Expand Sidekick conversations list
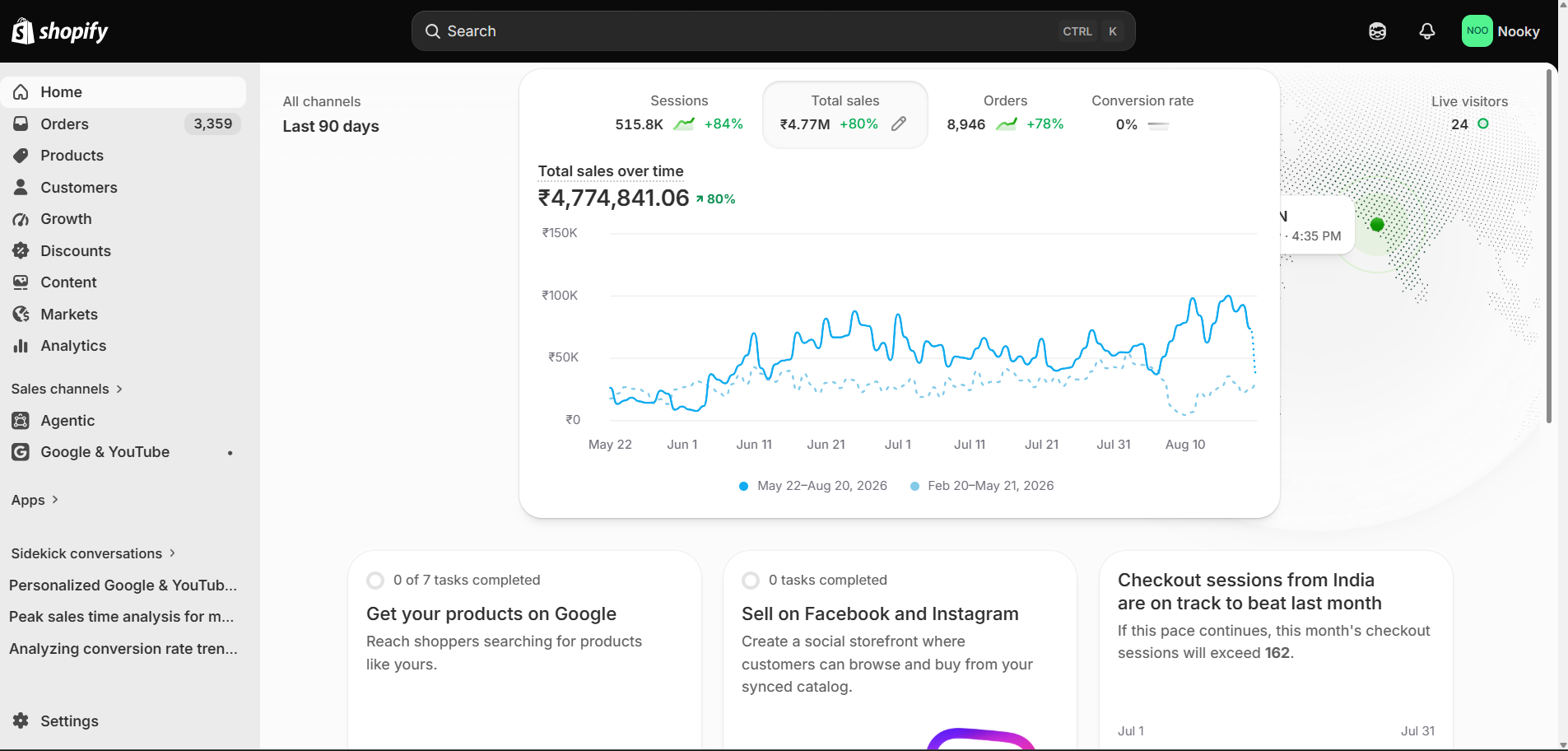The height and width of the screenshot is (751, 1568). tap(94, 553)
